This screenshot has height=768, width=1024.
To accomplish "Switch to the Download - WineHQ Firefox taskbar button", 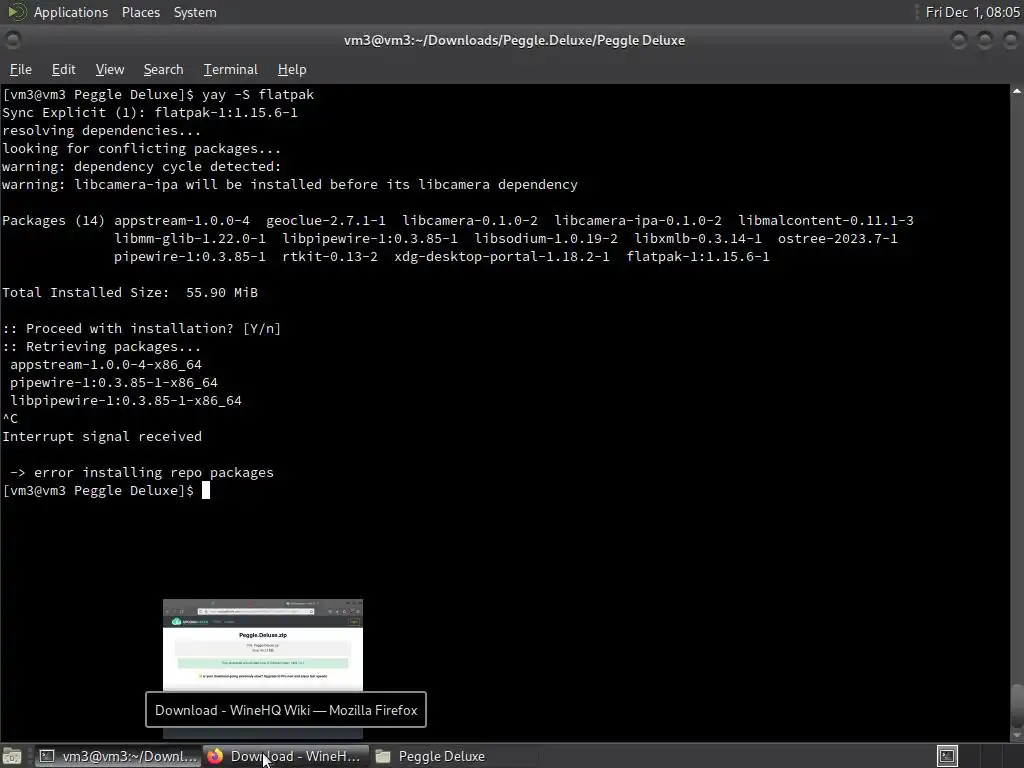I will (286, 756).
